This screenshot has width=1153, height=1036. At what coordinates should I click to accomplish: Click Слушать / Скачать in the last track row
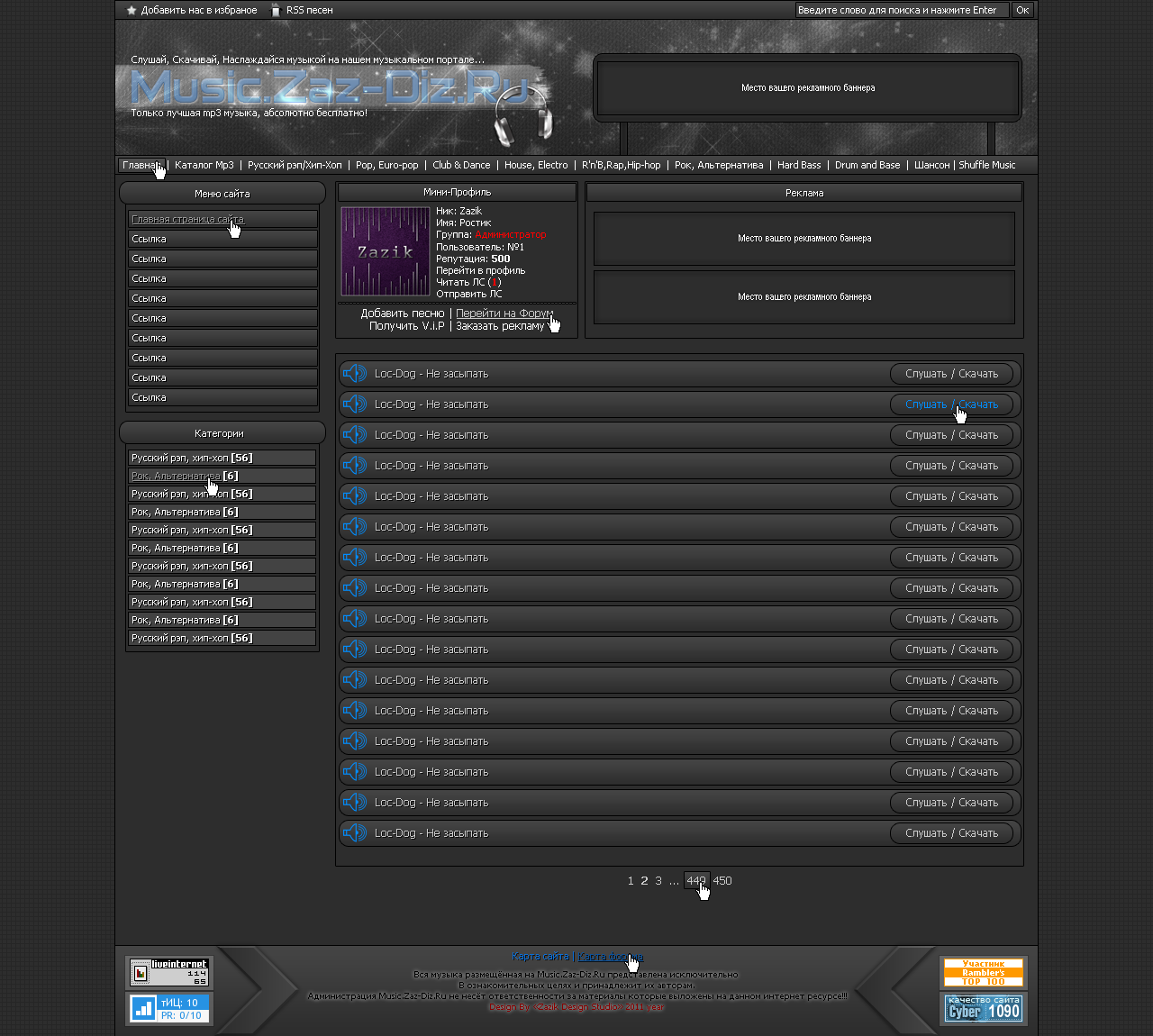click(951, 833)
